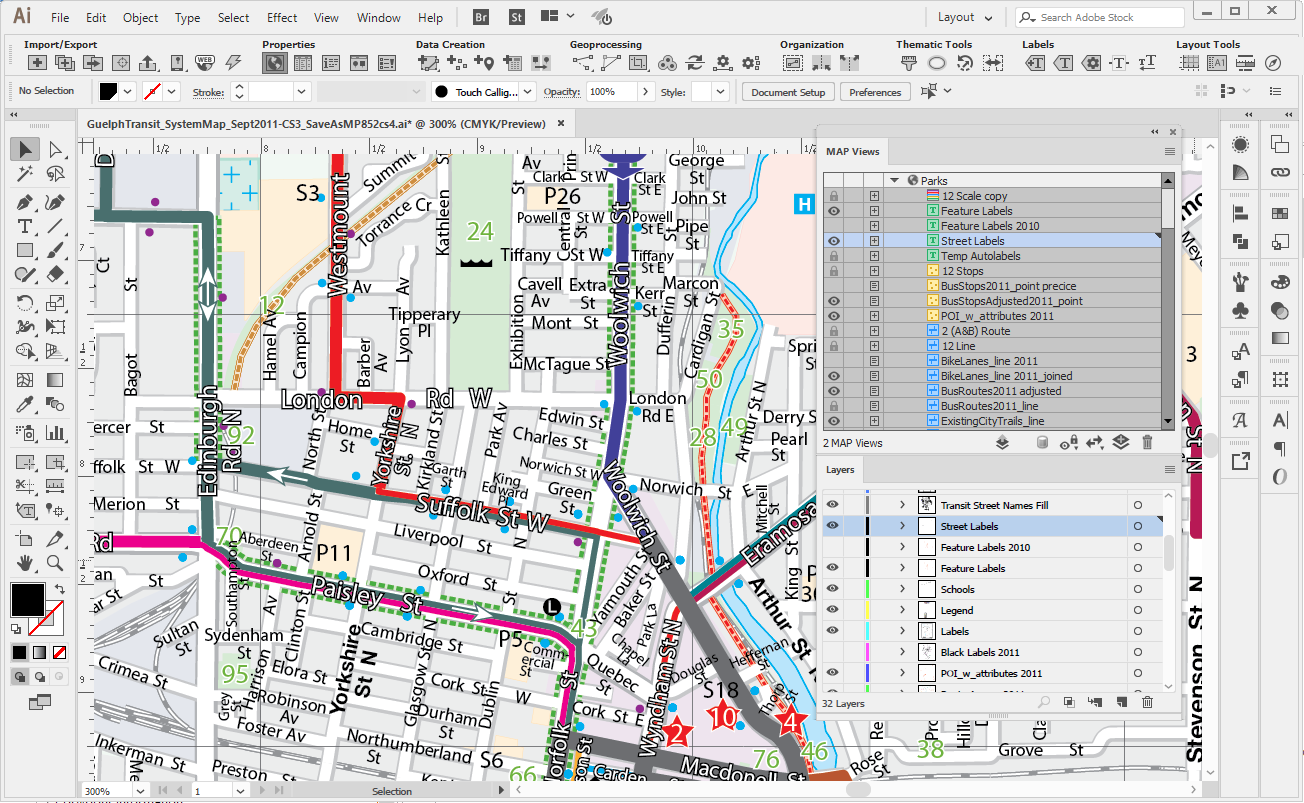Hide the Schools layer
Image resolution: width=1304 pixels, height=803 pixels.
tap(832, 589)
